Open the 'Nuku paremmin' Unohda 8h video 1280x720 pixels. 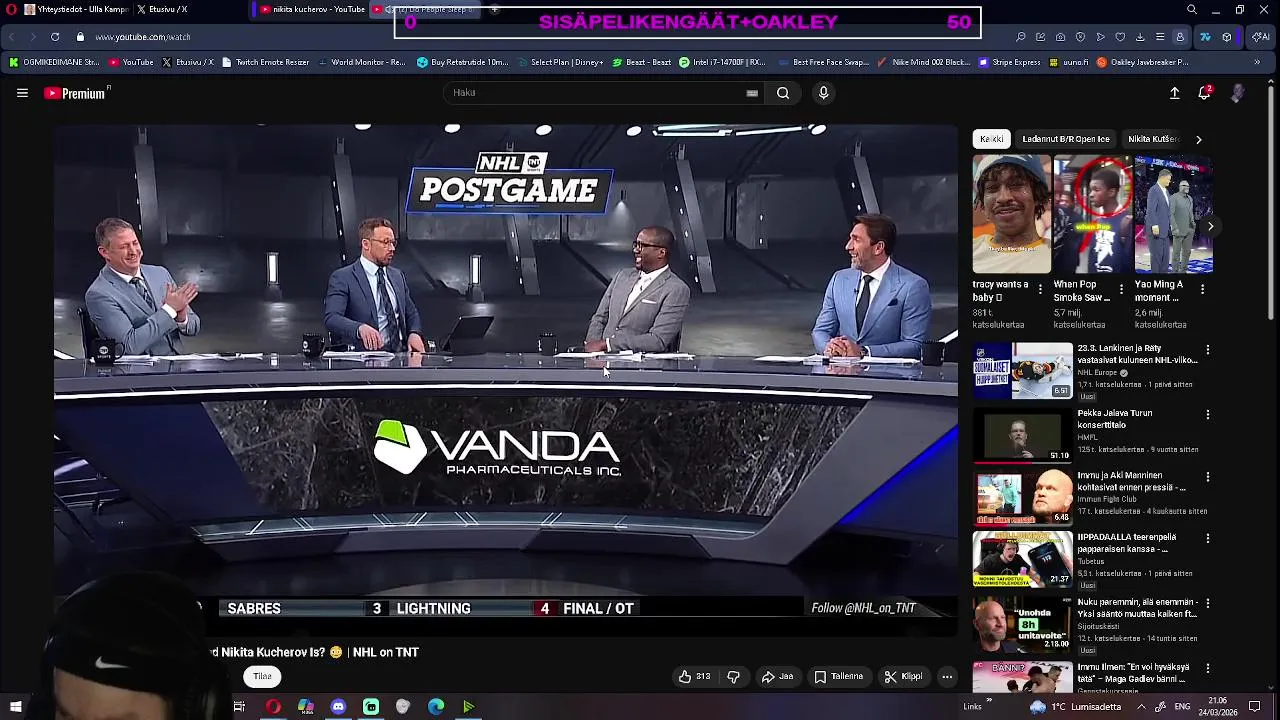[x=1023, y=624]
